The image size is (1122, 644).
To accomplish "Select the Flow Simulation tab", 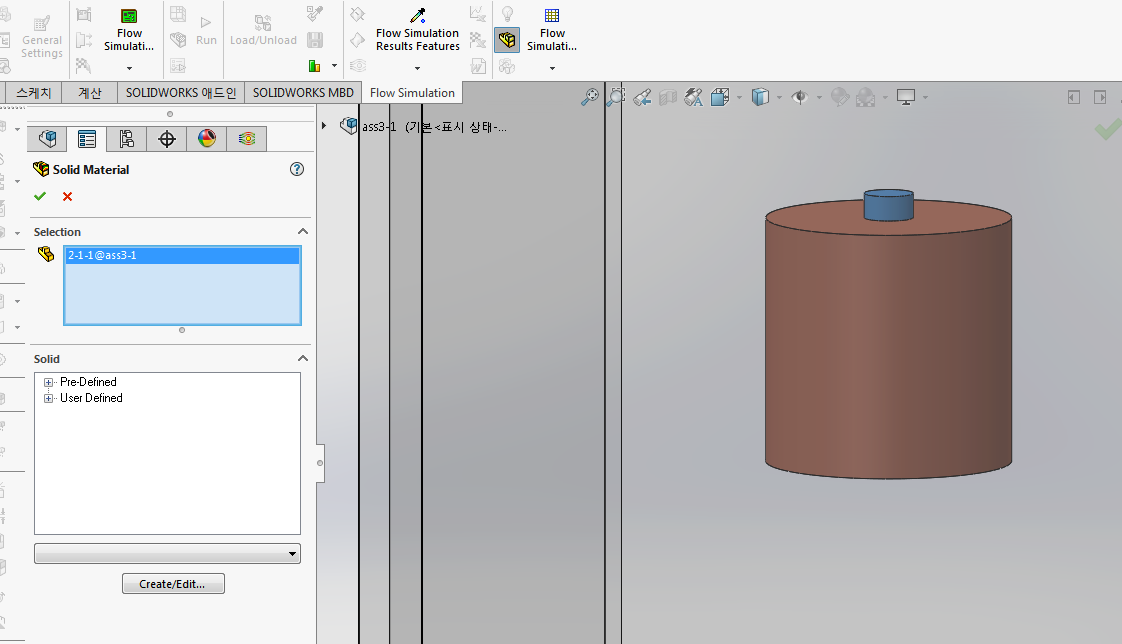I will click(412, 93).
